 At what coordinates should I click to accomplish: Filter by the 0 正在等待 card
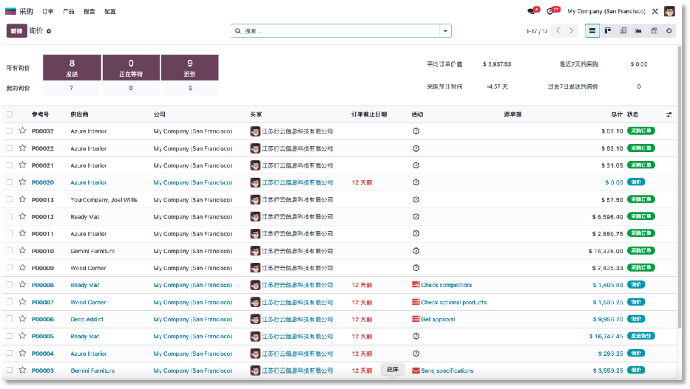click(x=131, y=68)
